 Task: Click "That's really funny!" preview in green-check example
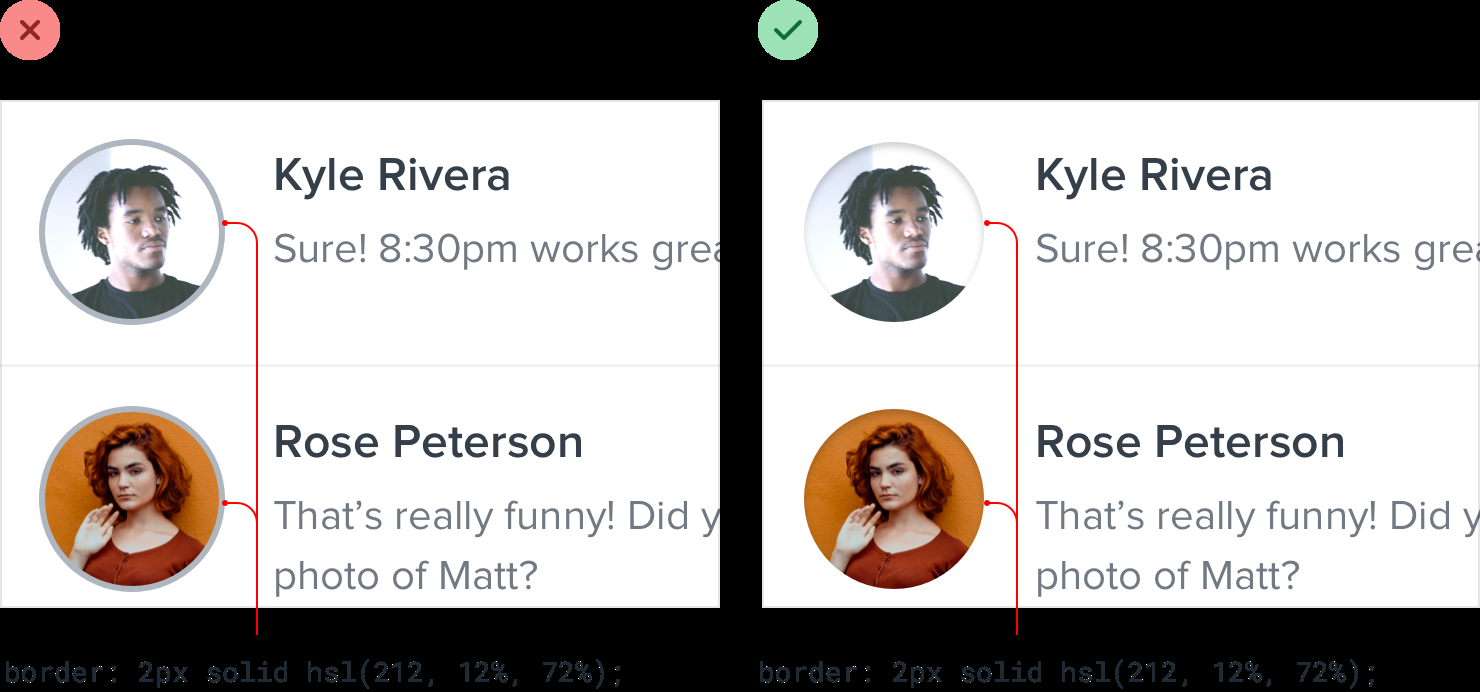pos(1257,516)
